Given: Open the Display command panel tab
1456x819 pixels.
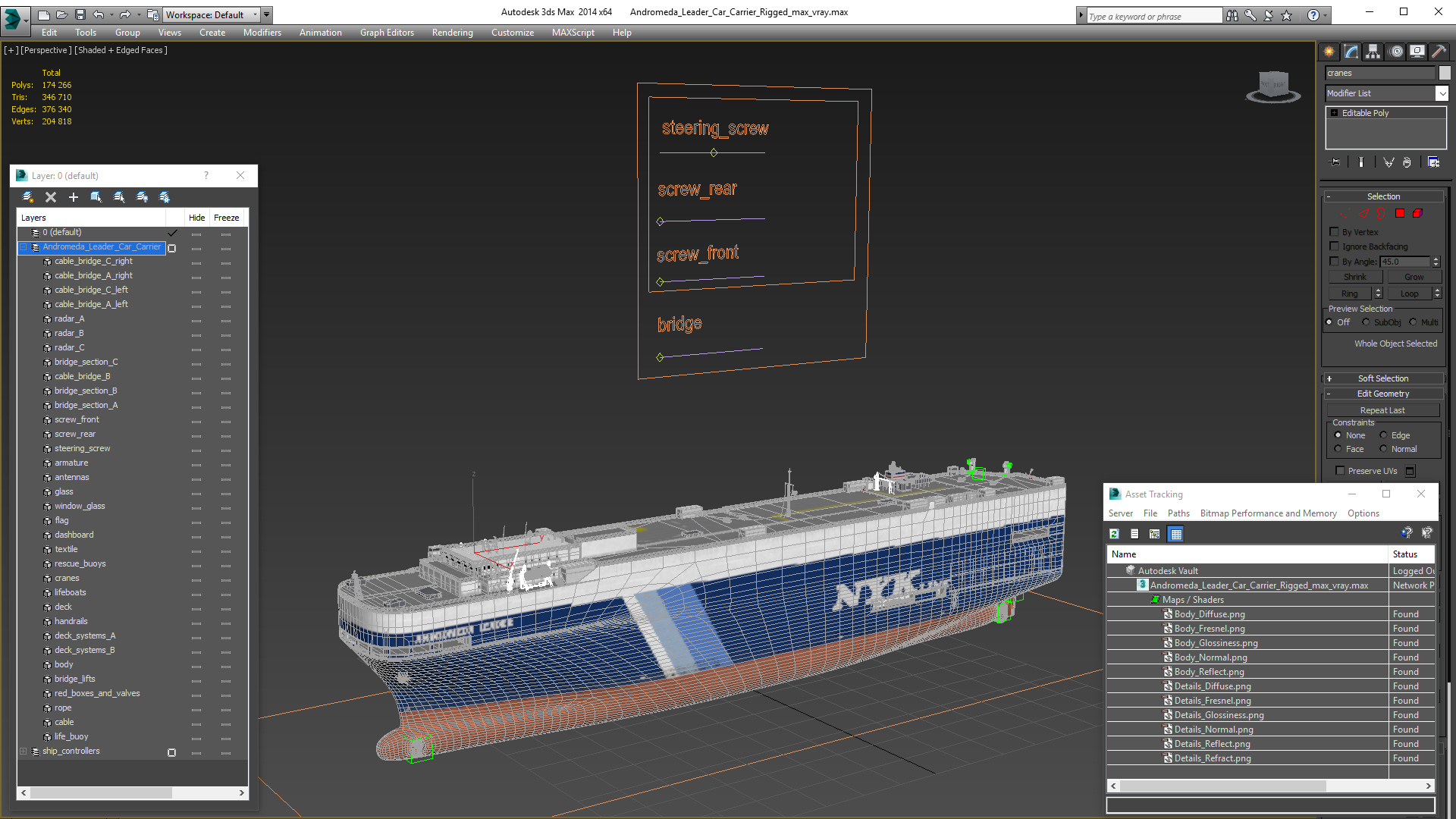Looking at the screenshot, I should [x=1417, y=52].
